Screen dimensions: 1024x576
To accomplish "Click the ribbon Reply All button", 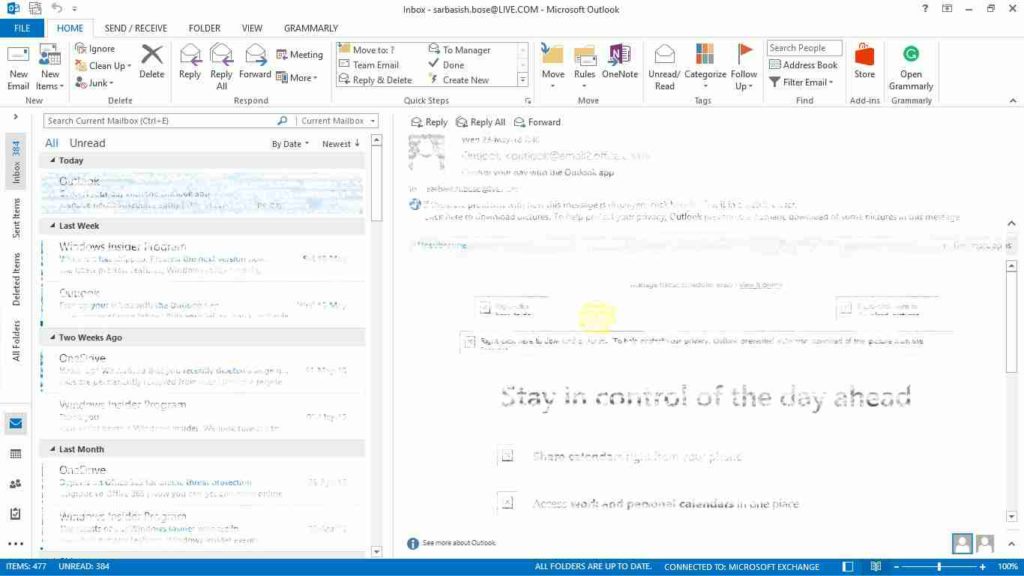I will pyautogui.click(x=221, y=67).
